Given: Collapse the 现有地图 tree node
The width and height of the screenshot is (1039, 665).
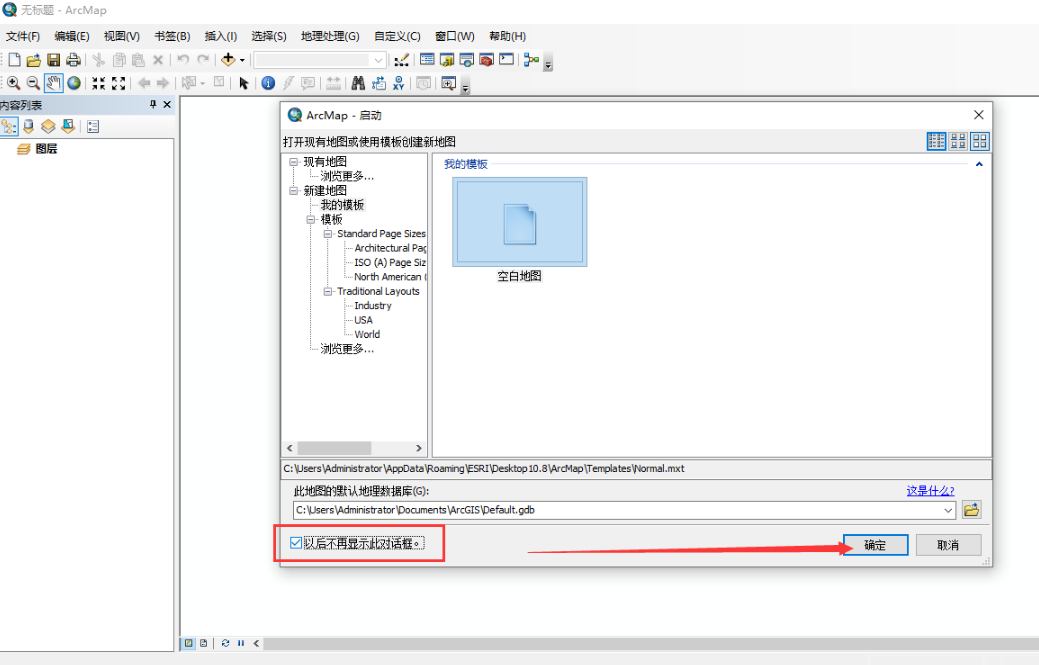Looking at the screenshot, I should pos(294,162).
